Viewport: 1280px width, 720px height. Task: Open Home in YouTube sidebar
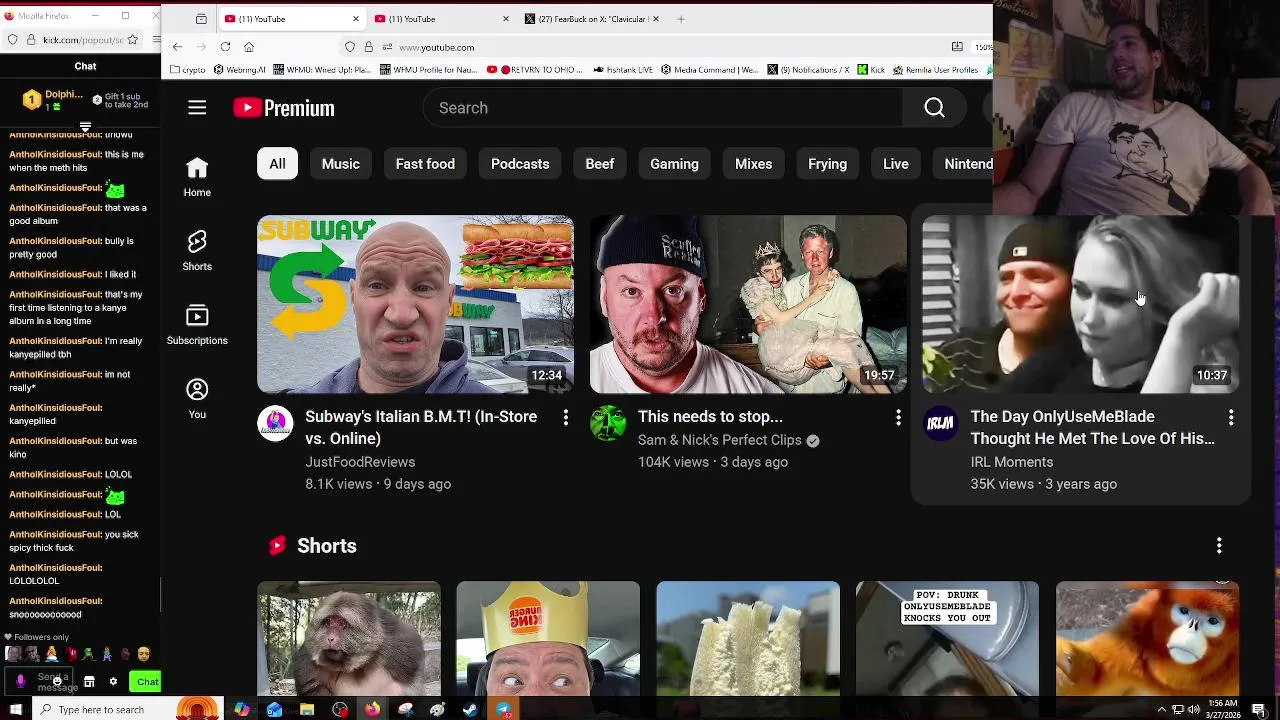click(x=197, y=177)
